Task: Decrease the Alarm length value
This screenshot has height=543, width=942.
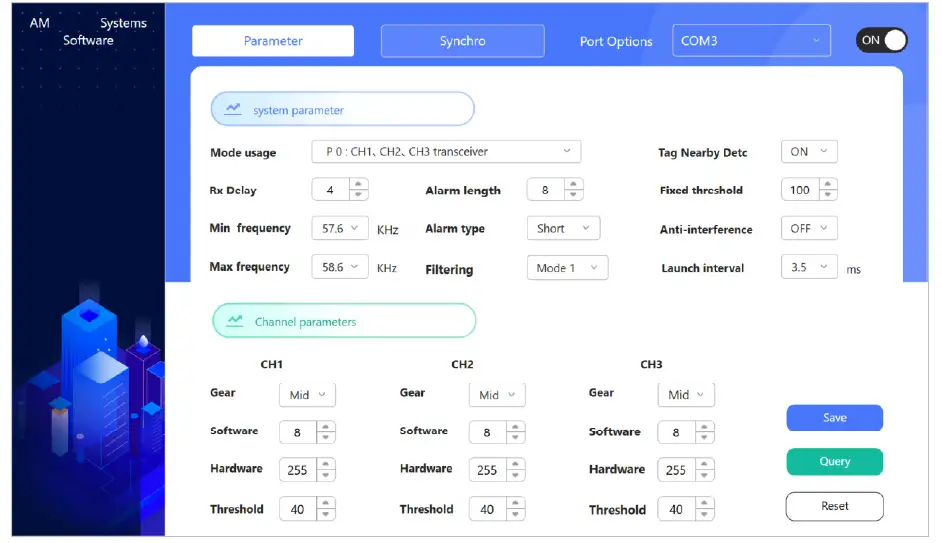Action: (x=573, y=195)
